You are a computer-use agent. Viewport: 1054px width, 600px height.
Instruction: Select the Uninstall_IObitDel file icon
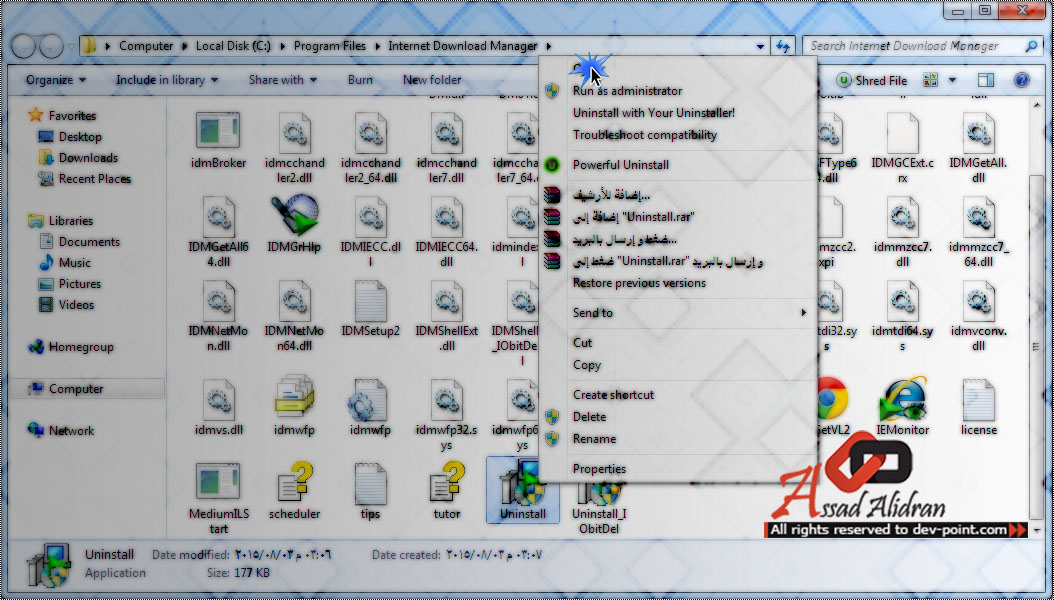point(600,492)
